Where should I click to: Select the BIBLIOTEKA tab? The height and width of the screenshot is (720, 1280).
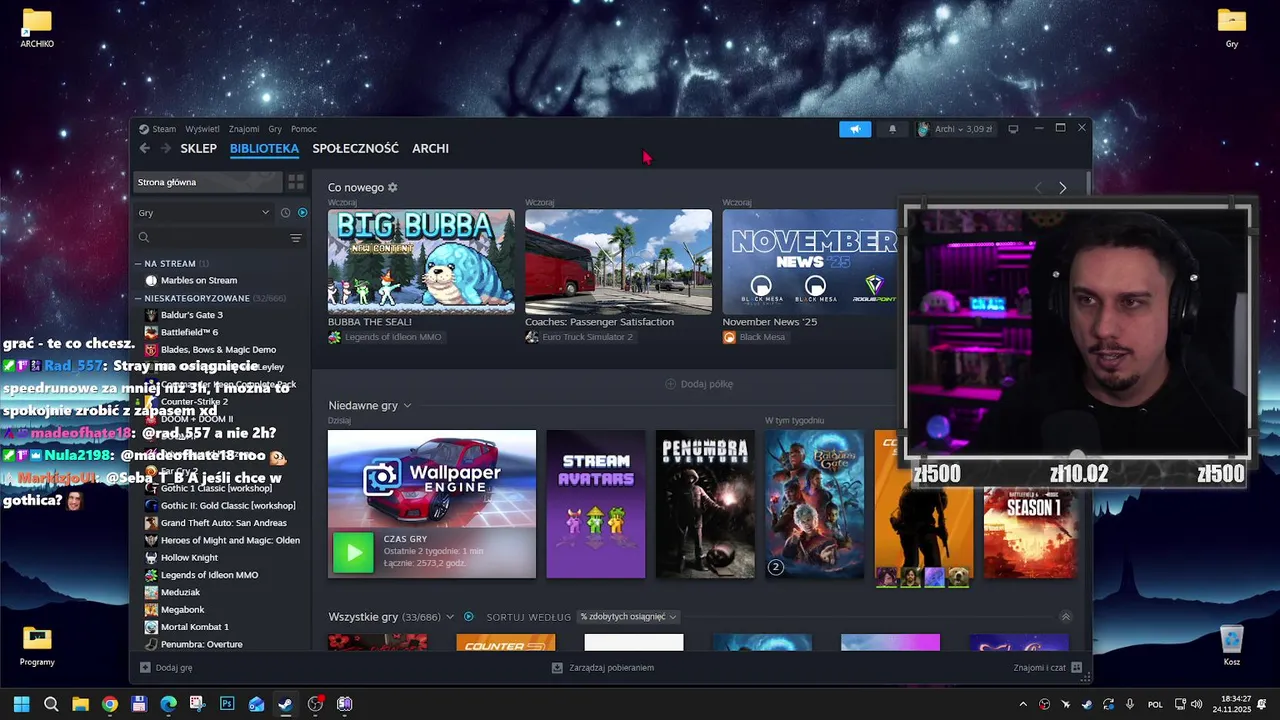(264, 148)
